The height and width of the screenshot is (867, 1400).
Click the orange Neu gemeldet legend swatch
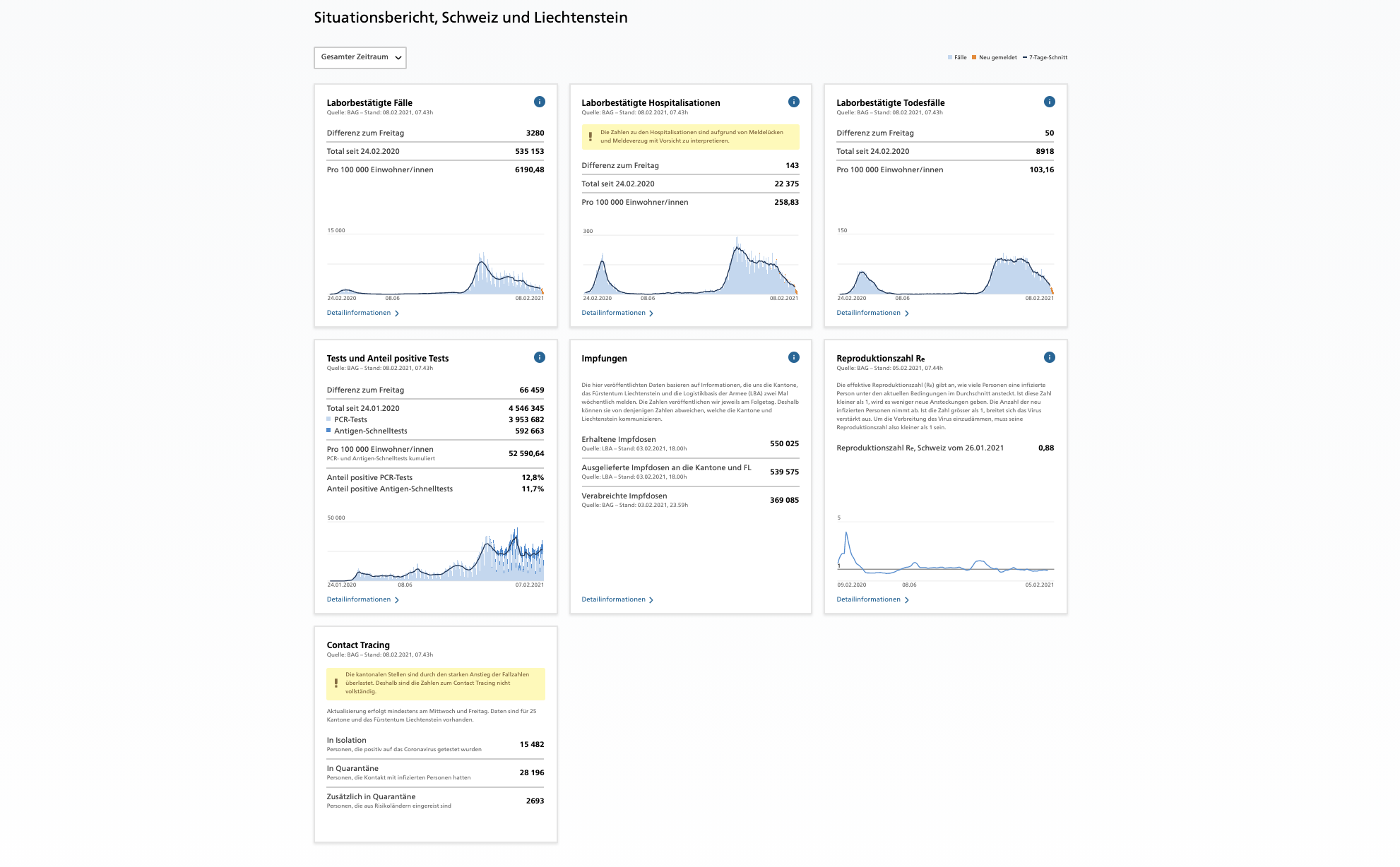pos(974,58)
